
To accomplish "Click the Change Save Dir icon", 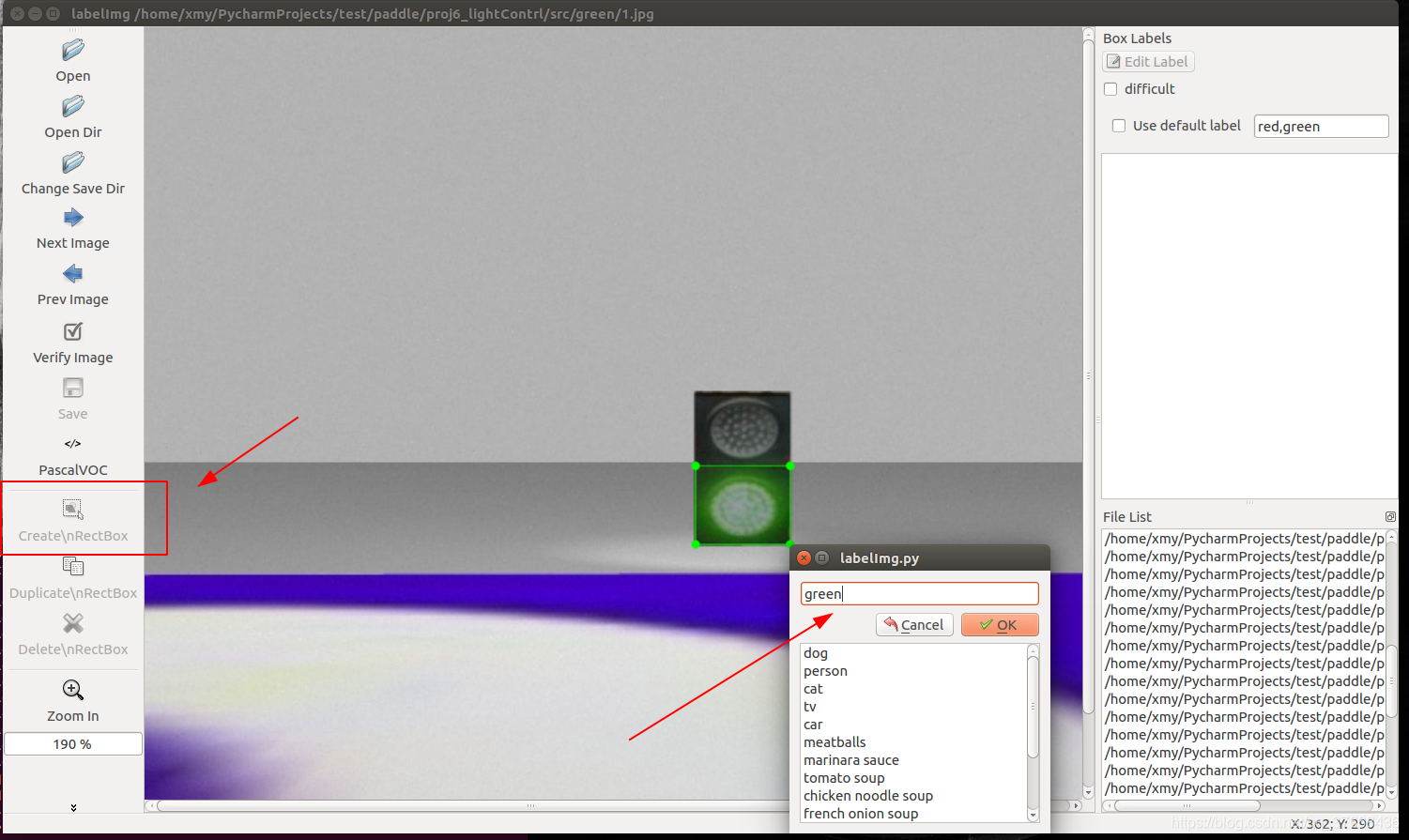I will pyautogui.click(x=72, y=162).
